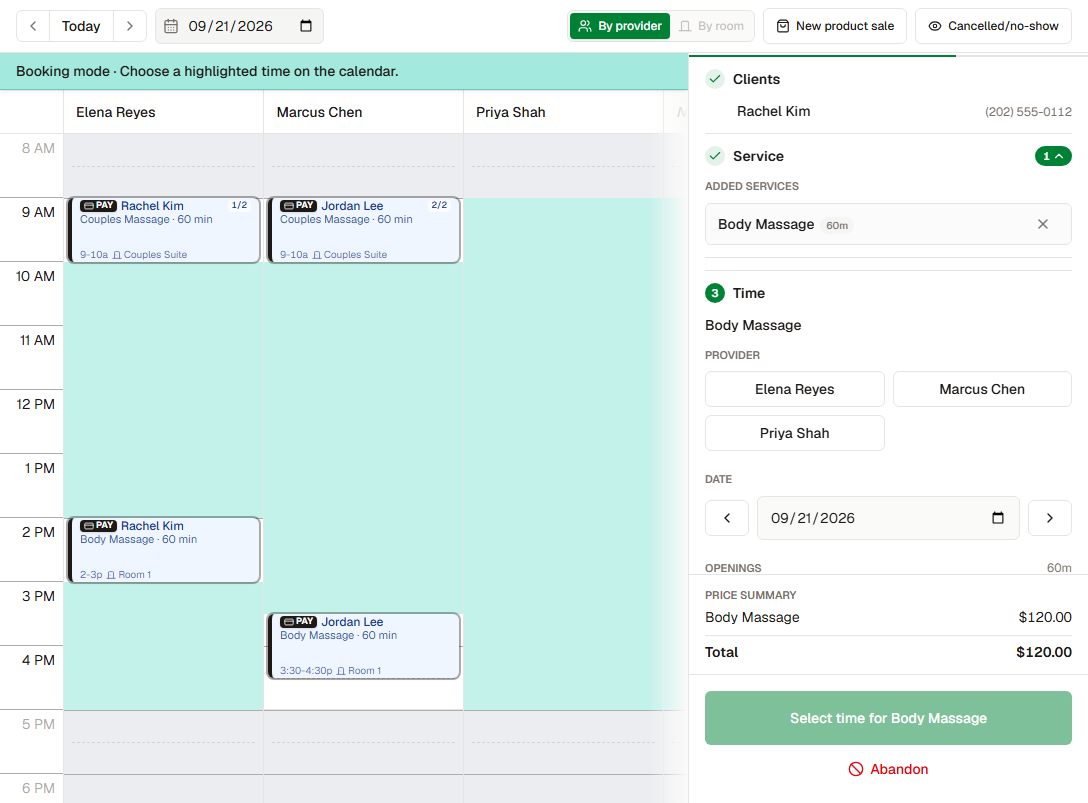
Task: Open Rachel Kim's 9-10a Couples Massage appointment
Action: tap(164, 230)
